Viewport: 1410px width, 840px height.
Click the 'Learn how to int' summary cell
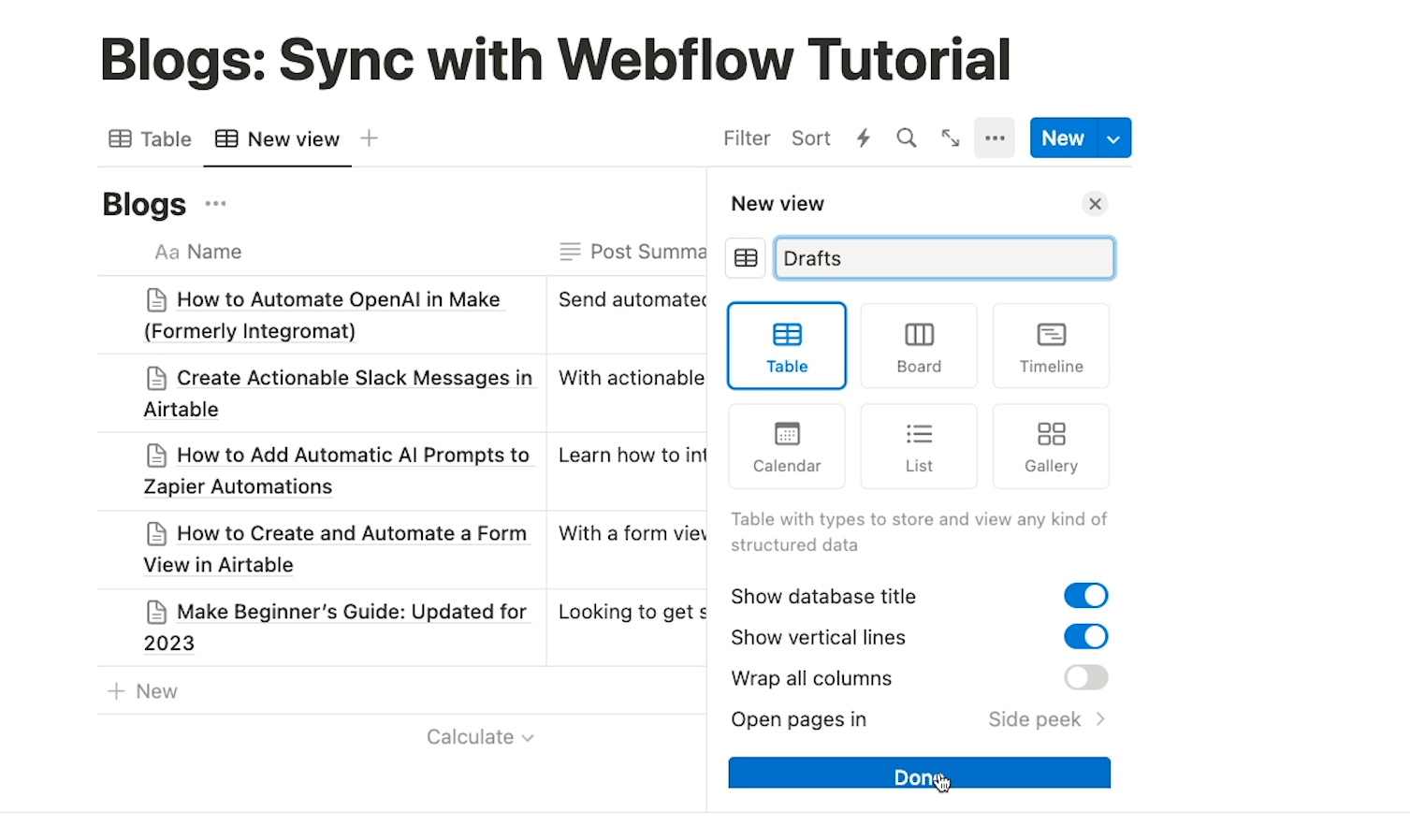pos(627,471)
